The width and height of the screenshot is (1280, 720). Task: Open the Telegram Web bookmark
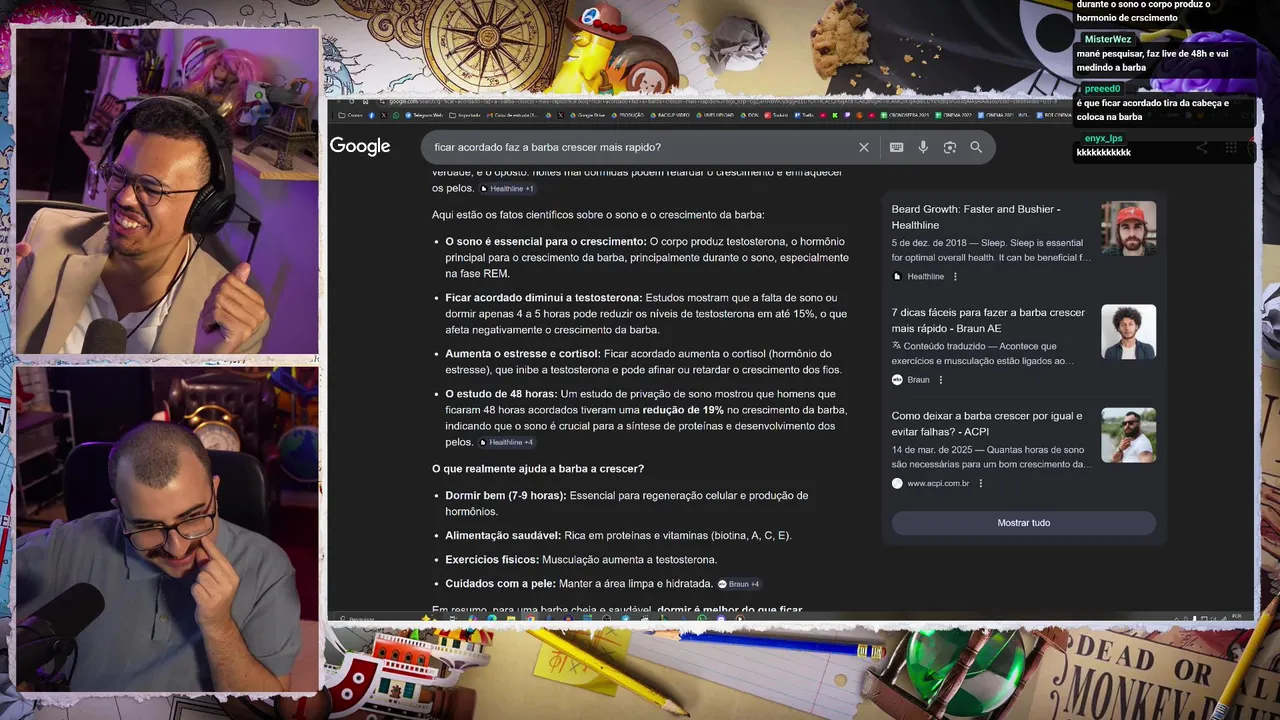point(424,115)
